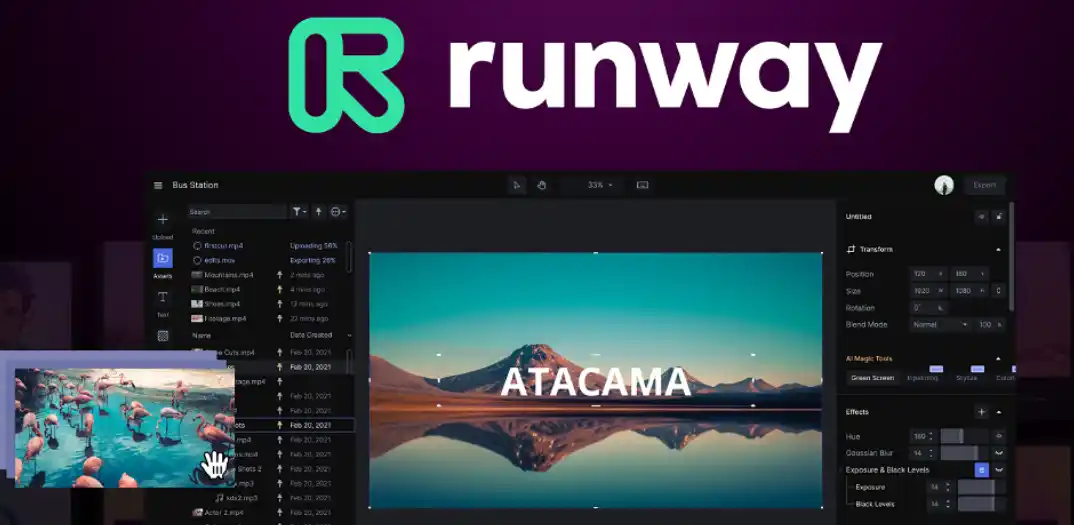Click the Upload plus icon in sidebar
The image size is (1074, 525).
162,220
